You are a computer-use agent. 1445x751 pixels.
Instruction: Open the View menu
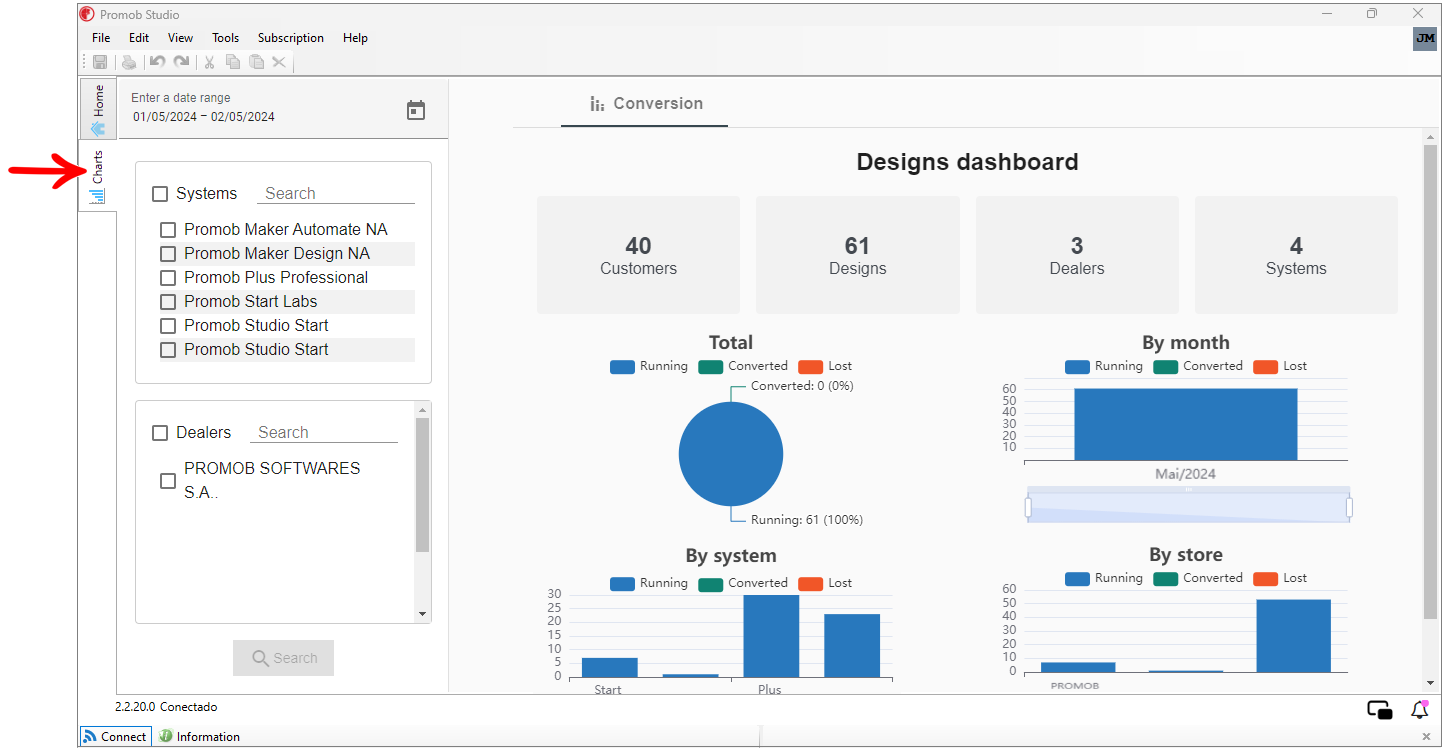tap(181, 38)
